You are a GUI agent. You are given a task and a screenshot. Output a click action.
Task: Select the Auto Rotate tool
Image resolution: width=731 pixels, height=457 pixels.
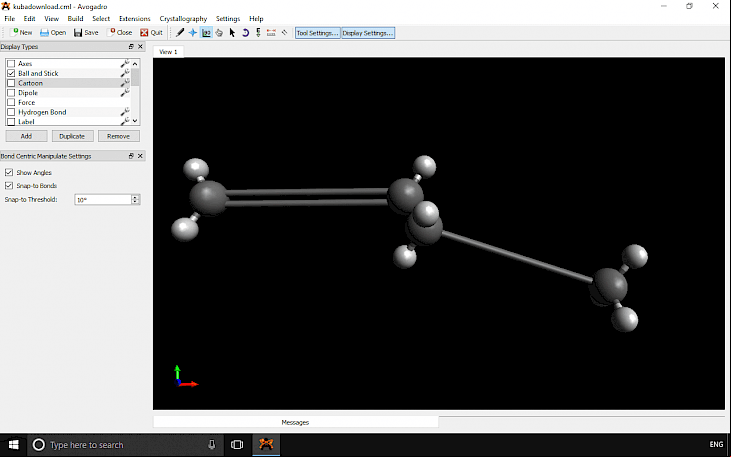tap(245, 33)
